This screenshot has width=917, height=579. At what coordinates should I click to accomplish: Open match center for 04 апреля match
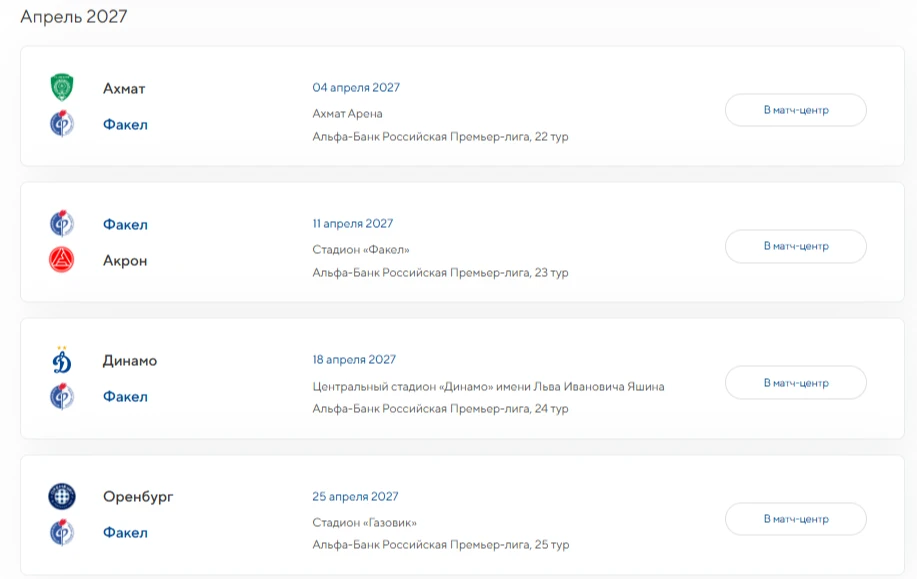coord(796,110)
